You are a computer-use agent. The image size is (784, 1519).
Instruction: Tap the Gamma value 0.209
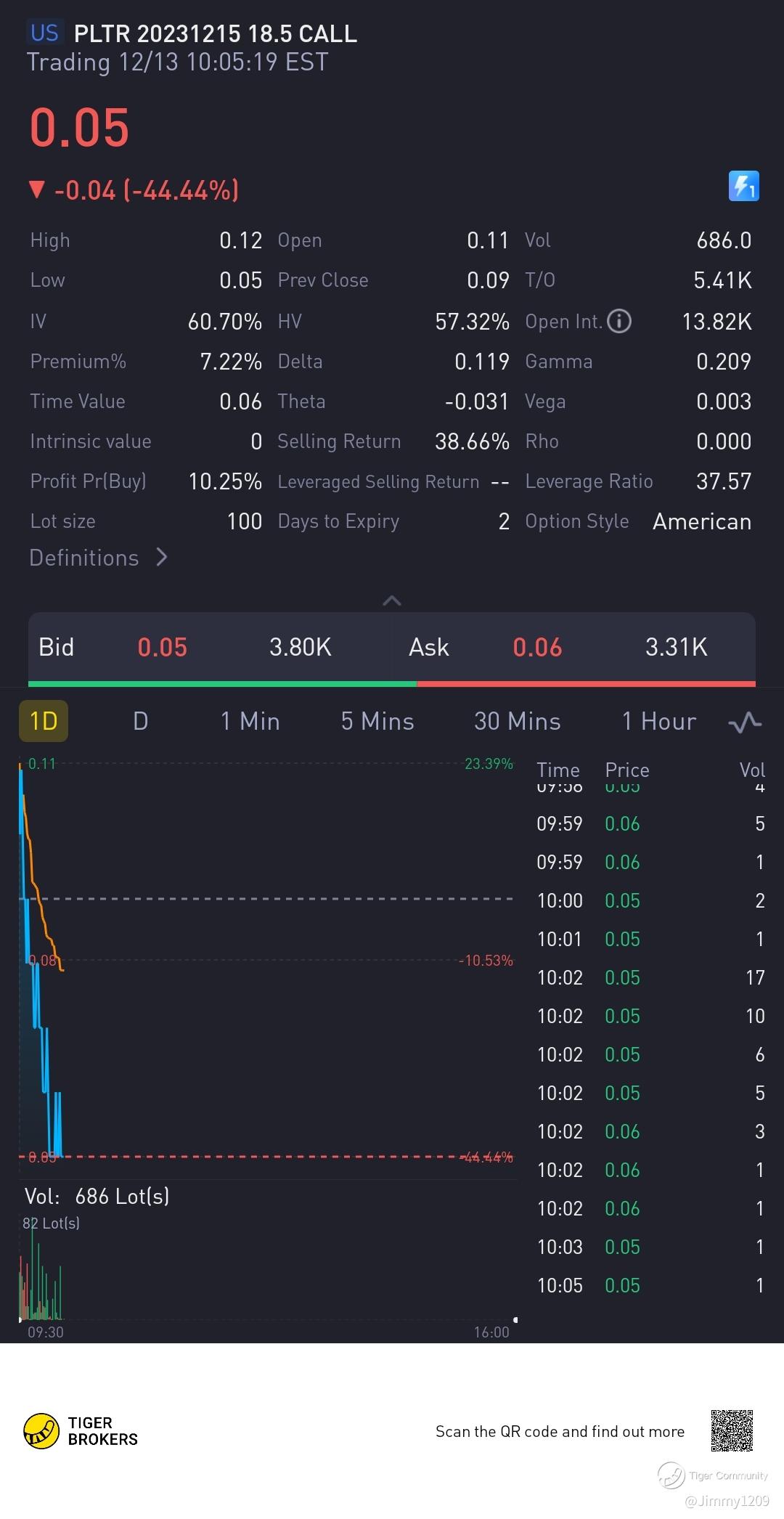point(724,361)
